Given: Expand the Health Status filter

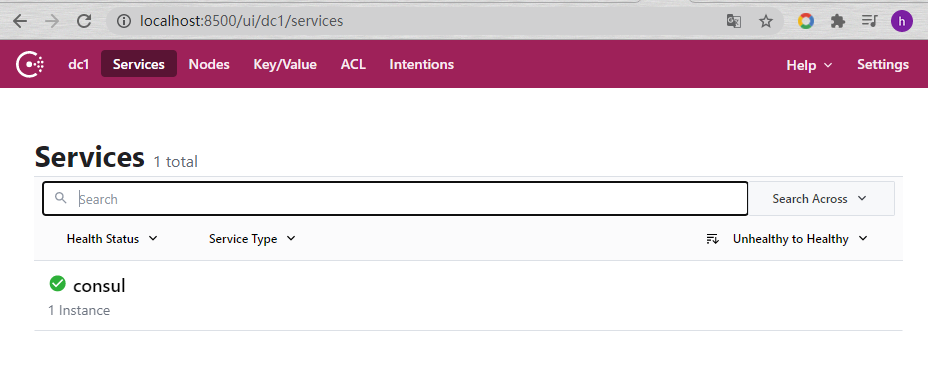Looking at the screenshot, I should point(112,239).
